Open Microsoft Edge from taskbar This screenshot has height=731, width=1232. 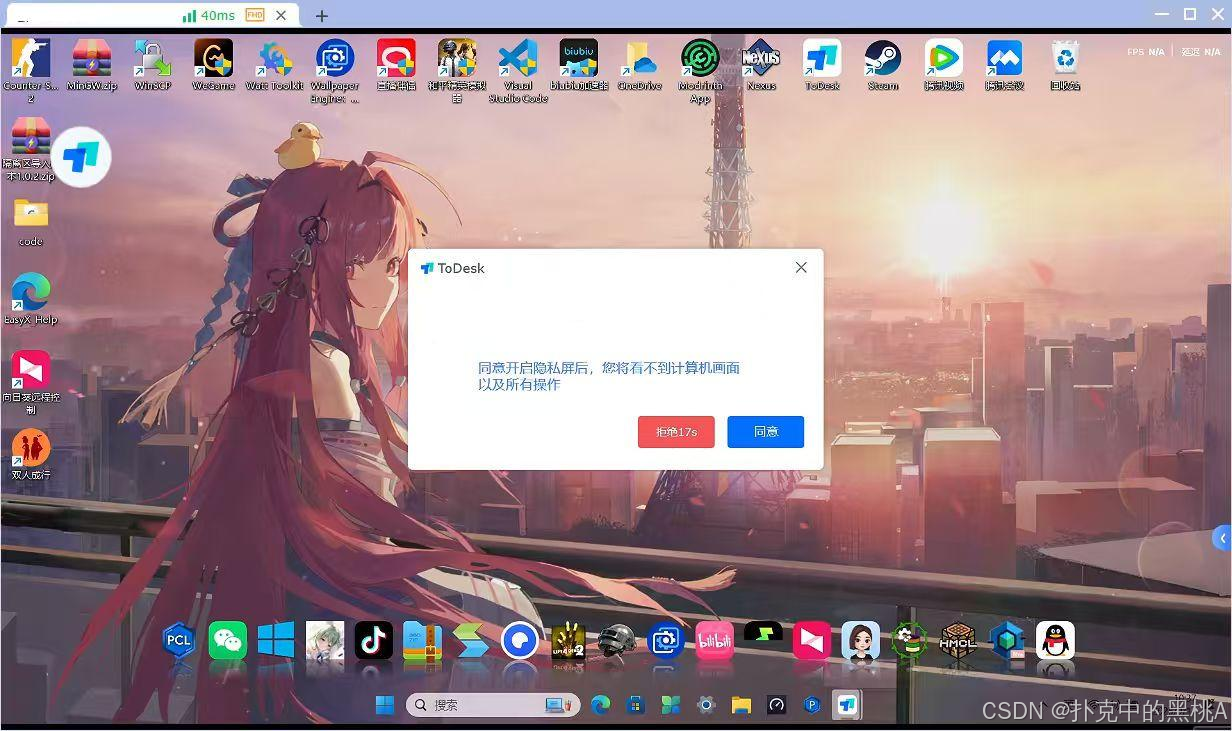pos(600,705)
